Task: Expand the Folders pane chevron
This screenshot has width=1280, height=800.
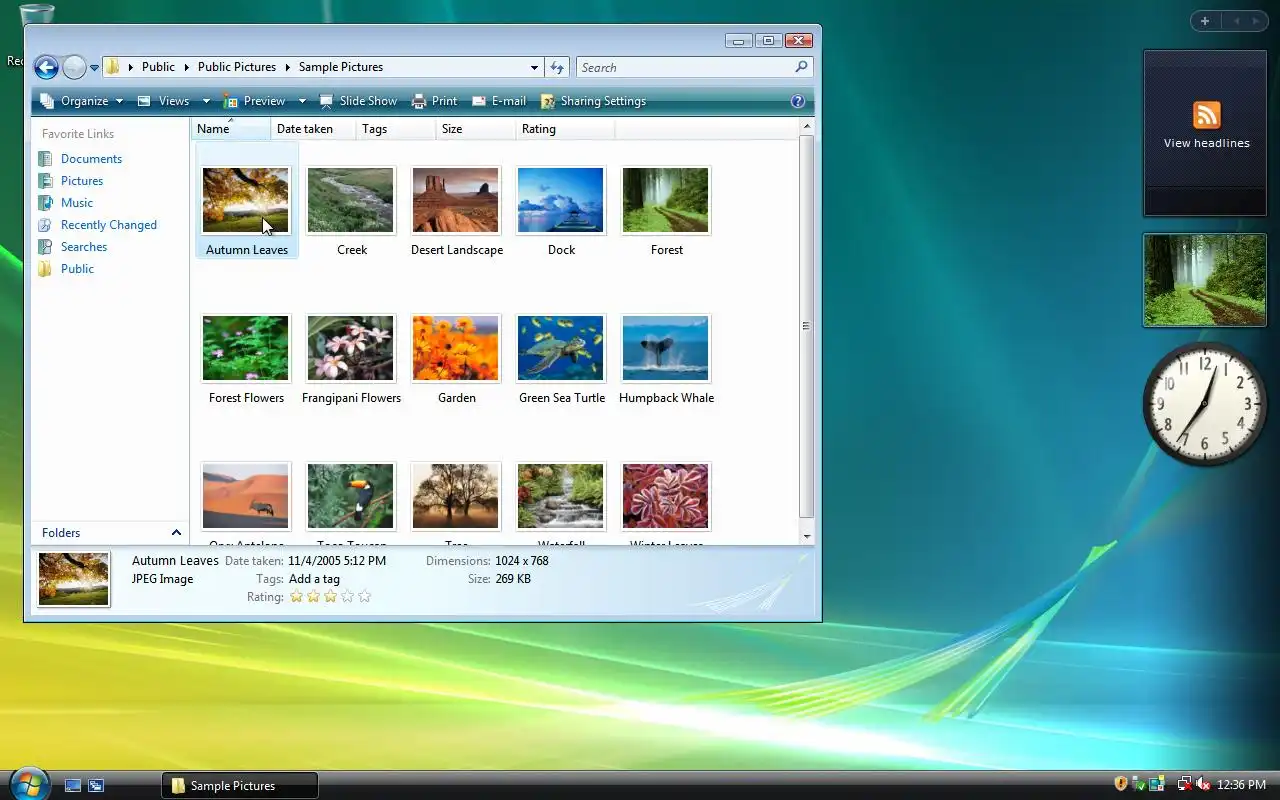Action: pyautogui.click(x=176, y=533)
